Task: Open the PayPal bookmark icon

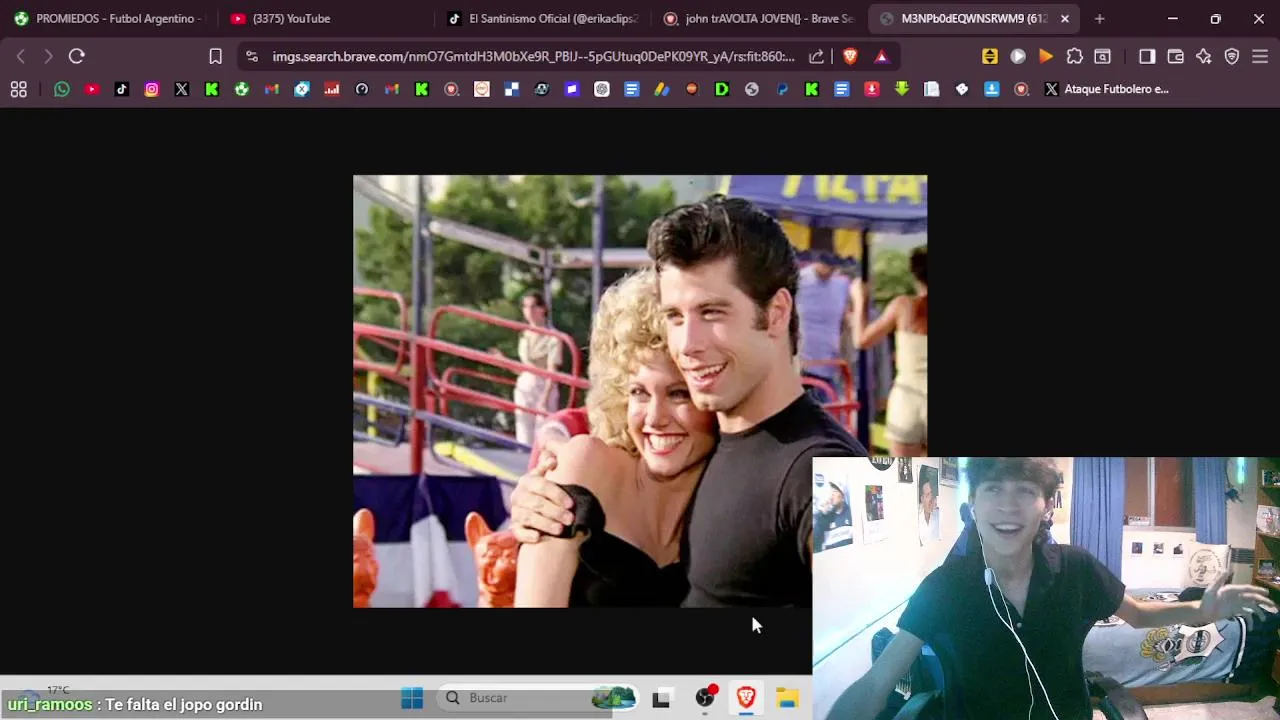Action: point(782,89)
